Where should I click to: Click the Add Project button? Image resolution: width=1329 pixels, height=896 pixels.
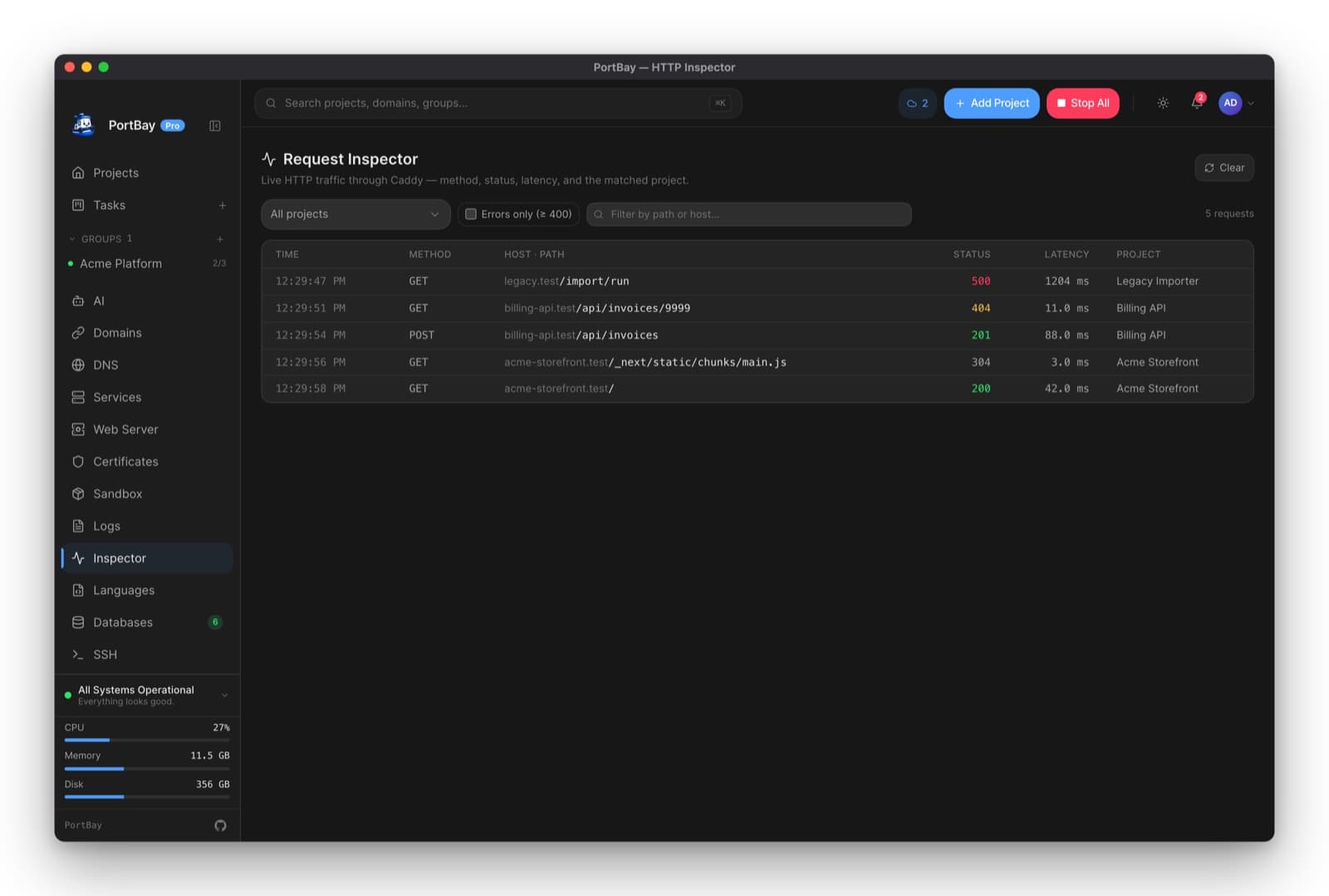click(x=992, y=103)
